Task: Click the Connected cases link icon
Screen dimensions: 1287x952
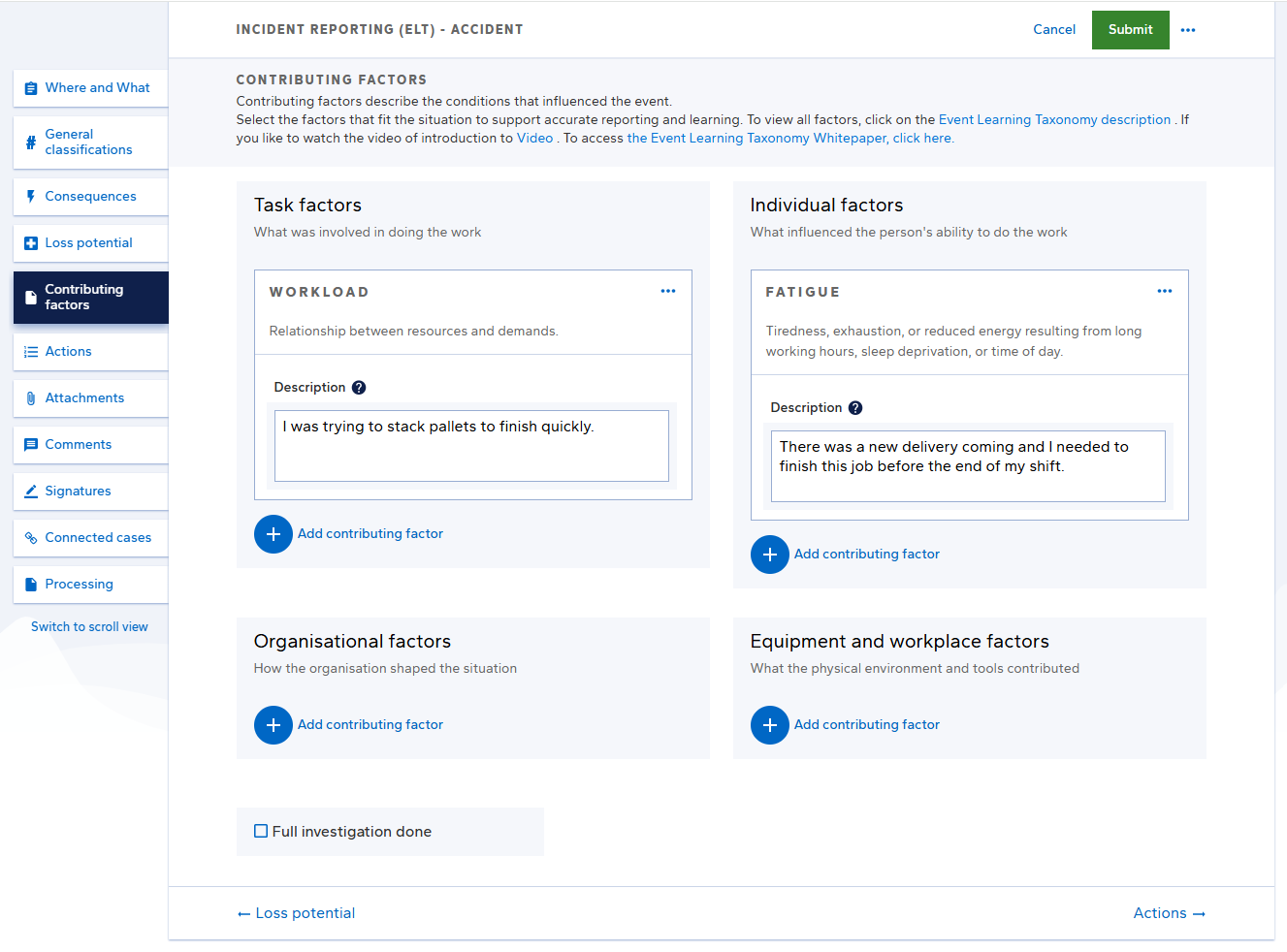Action: point(30,537)
